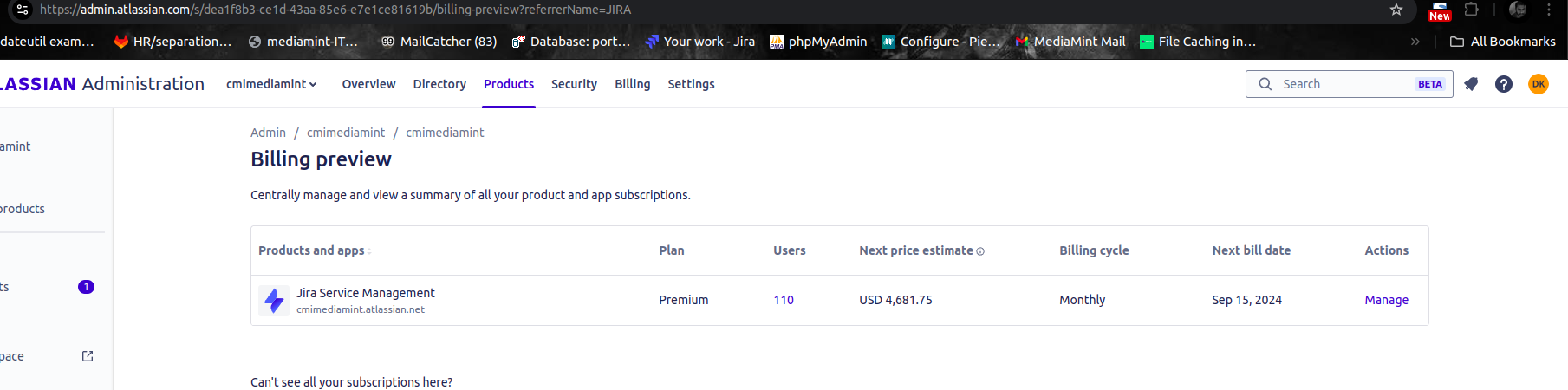
Task: Click the Actions column header
Action: click(x=1386, y=250)
